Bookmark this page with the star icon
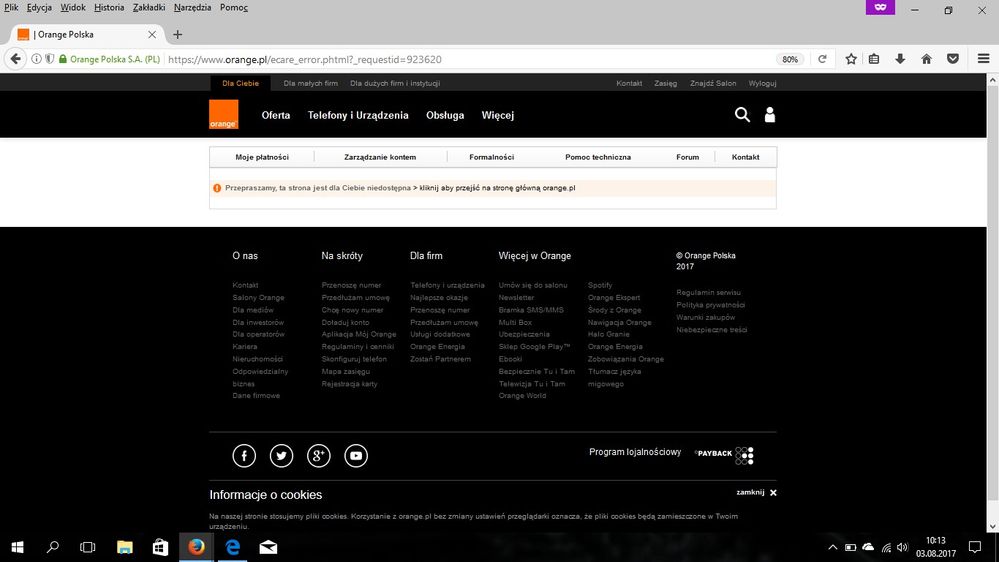 click(x=851, y=59)
